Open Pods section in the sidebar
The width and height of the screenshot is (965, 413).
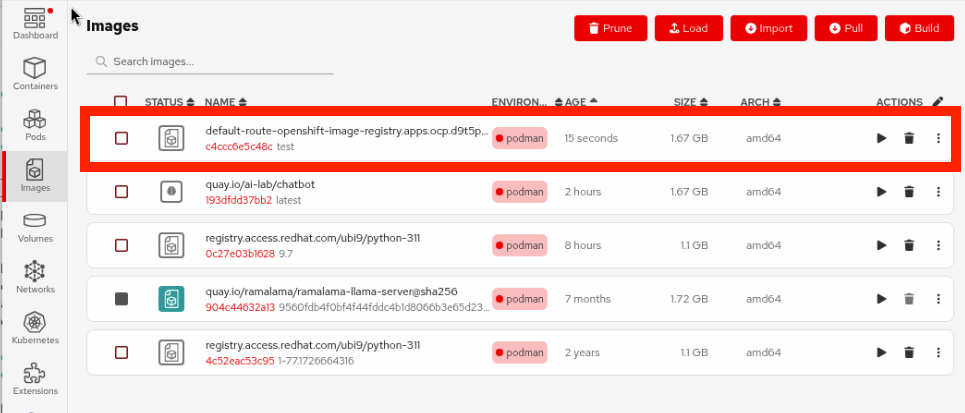(35, 124)
